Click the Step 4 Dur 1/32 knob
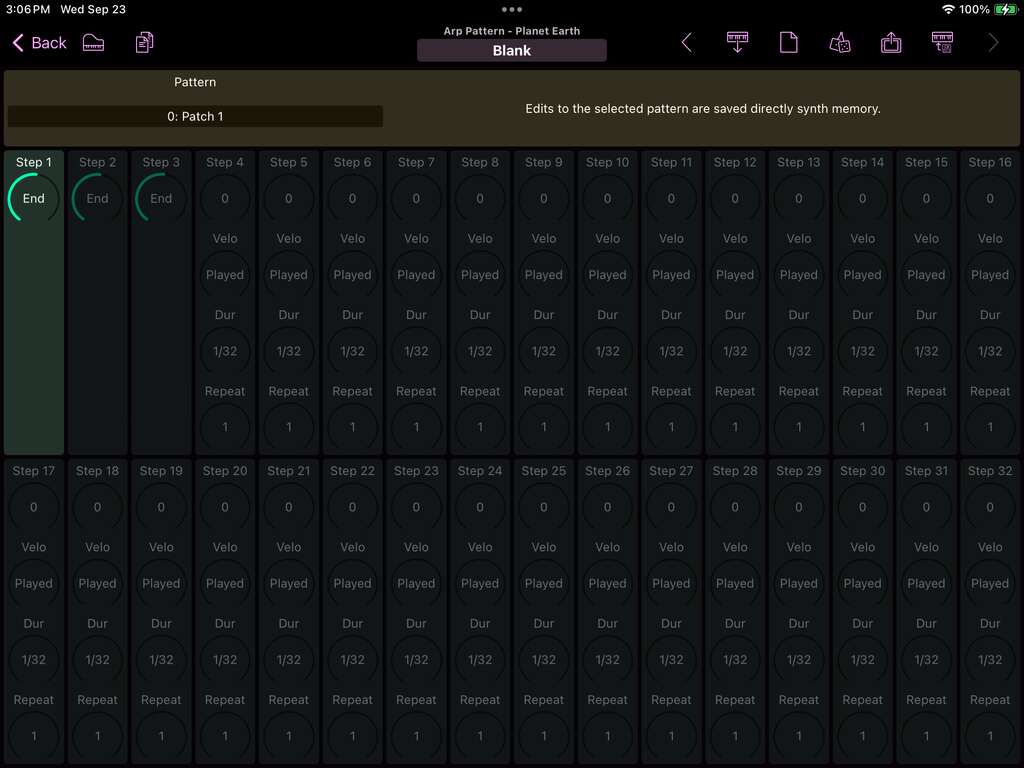This screenshot has height=768, width=1024. [x=225, y=351]
